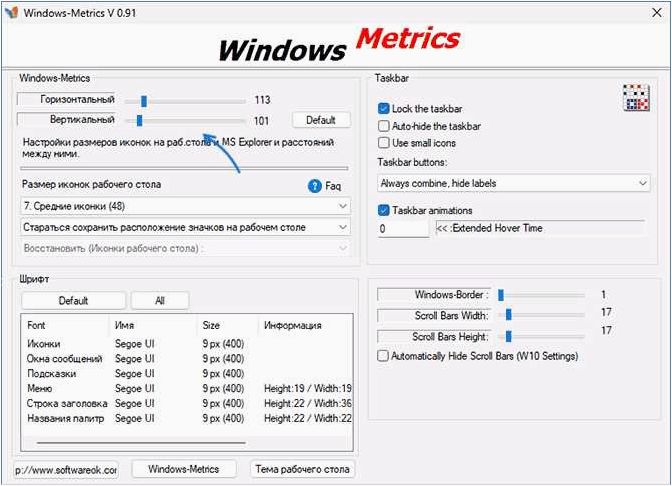Toggle Taskbar animations checkbox
The height and width of the screenshot is (486, 672).
tap(384, 210)
